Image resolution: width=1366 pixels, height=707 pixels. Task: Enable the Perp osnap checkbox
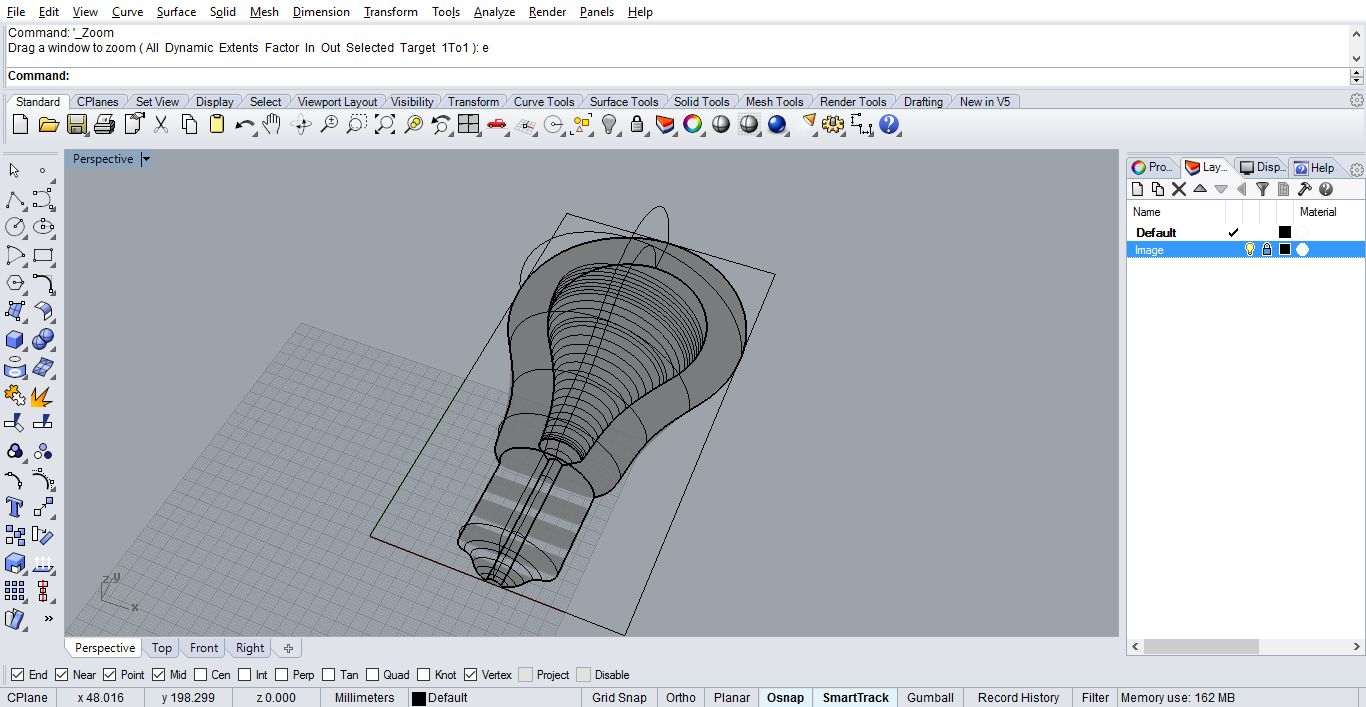pyautogui.click(x=281, y=675)
